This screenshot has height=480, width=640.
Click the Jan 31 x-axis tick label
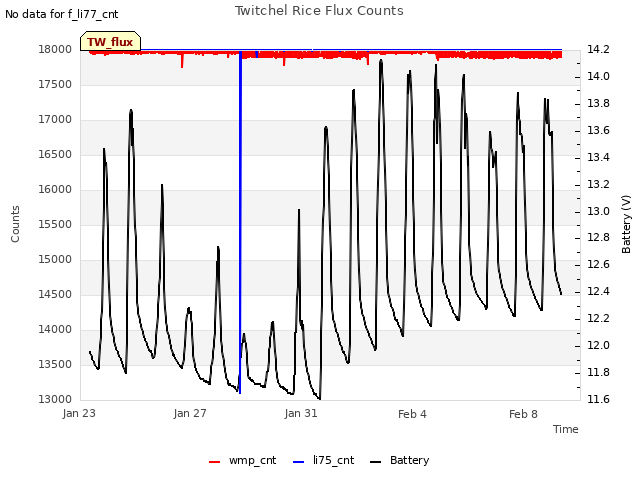pyautogui.click(x=301, y=413)
